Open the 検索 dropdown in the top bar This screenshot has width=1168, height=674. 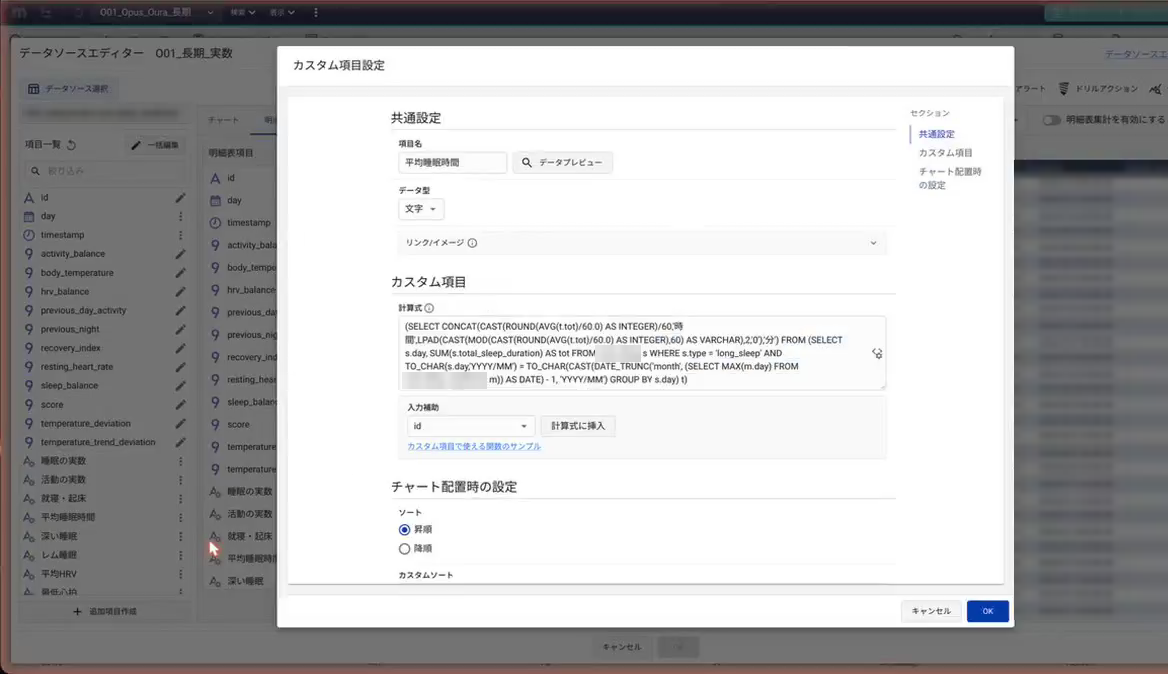(243, 13)
